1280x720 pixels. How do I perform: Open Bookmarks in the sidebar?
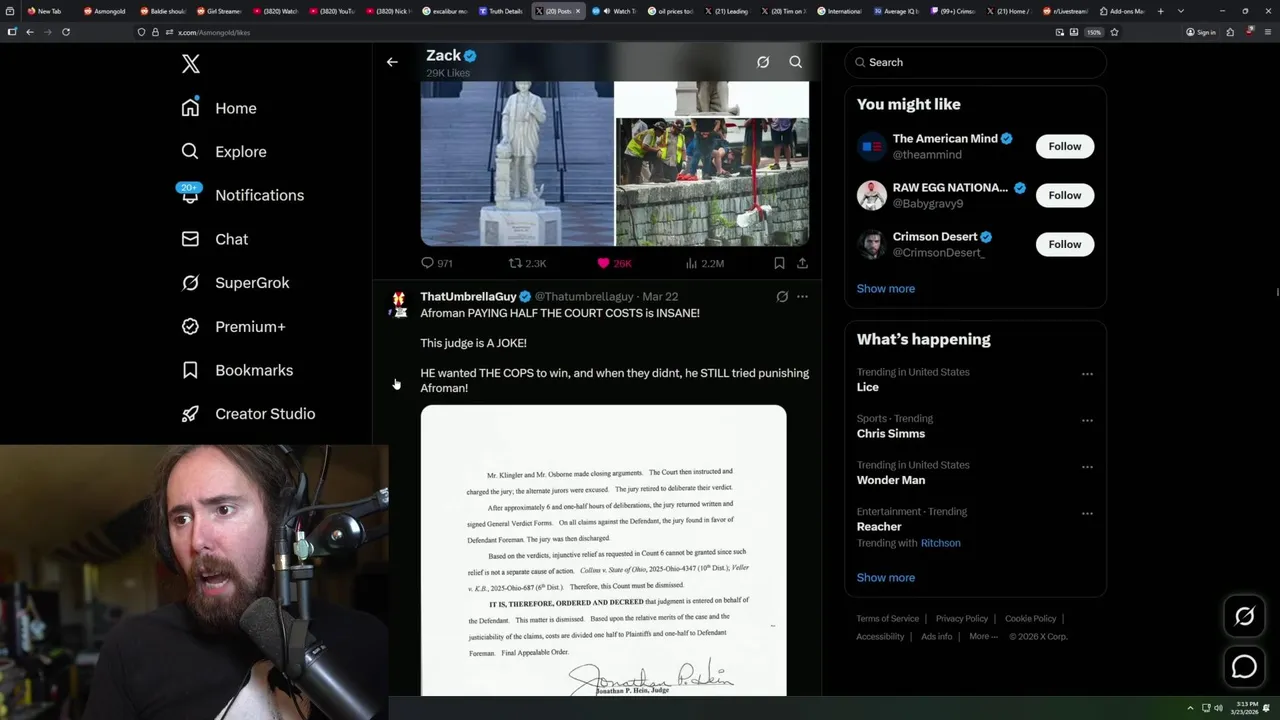click(x=237, y=370)
